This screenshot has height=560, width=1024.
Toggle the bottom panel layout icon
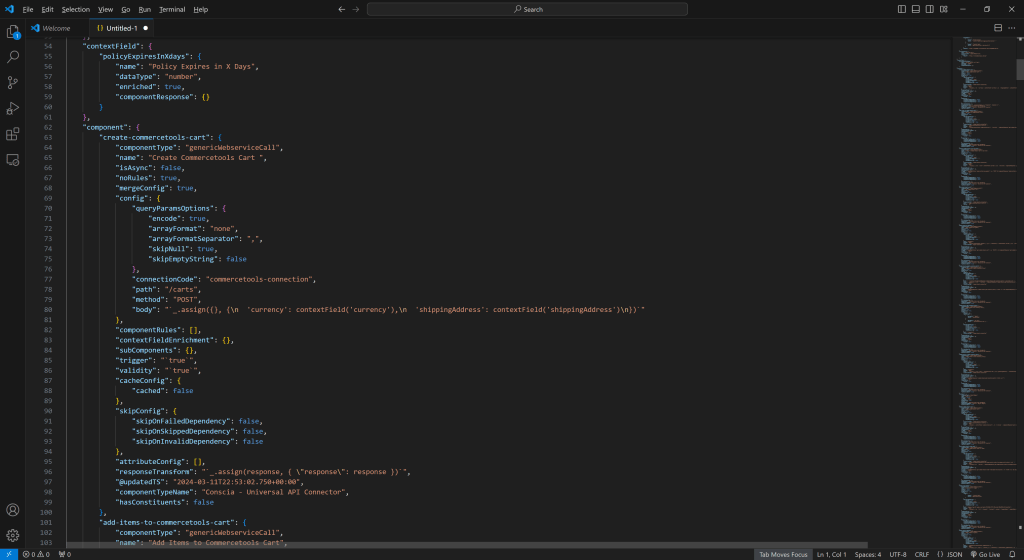coord(916,9)
